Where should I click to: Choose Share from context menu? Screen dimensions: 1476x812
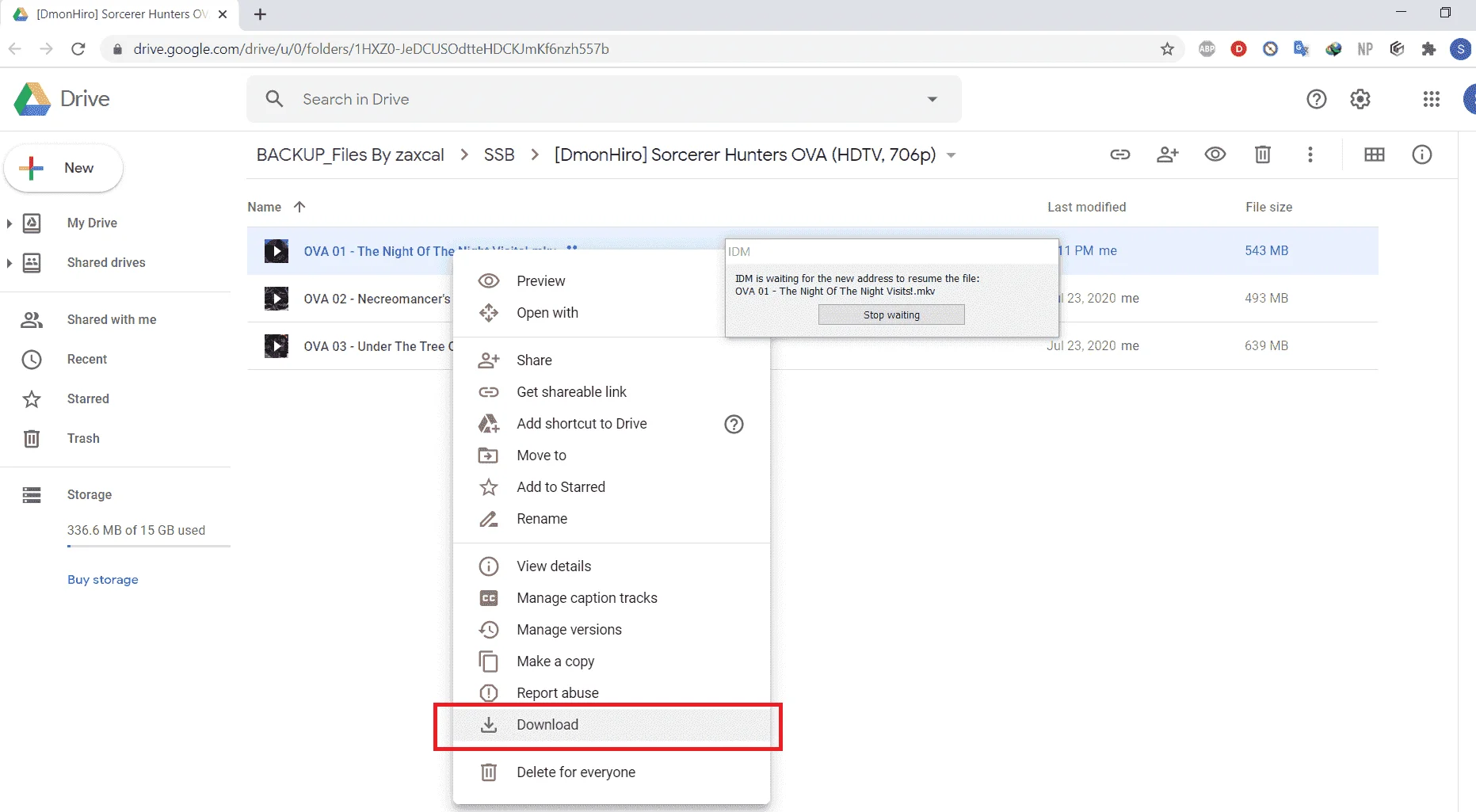coord(611,360)
